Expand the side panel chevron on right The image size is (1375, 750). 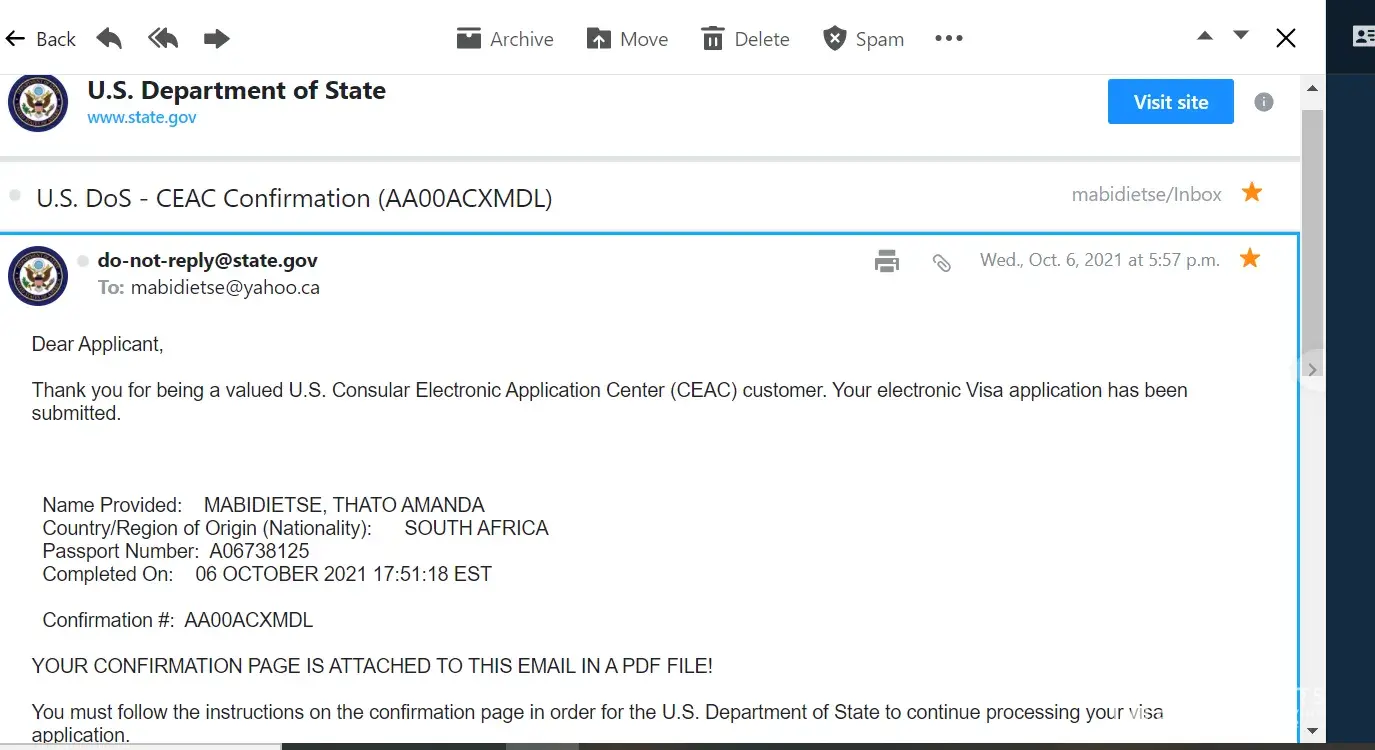click(x=1312, y=370)
